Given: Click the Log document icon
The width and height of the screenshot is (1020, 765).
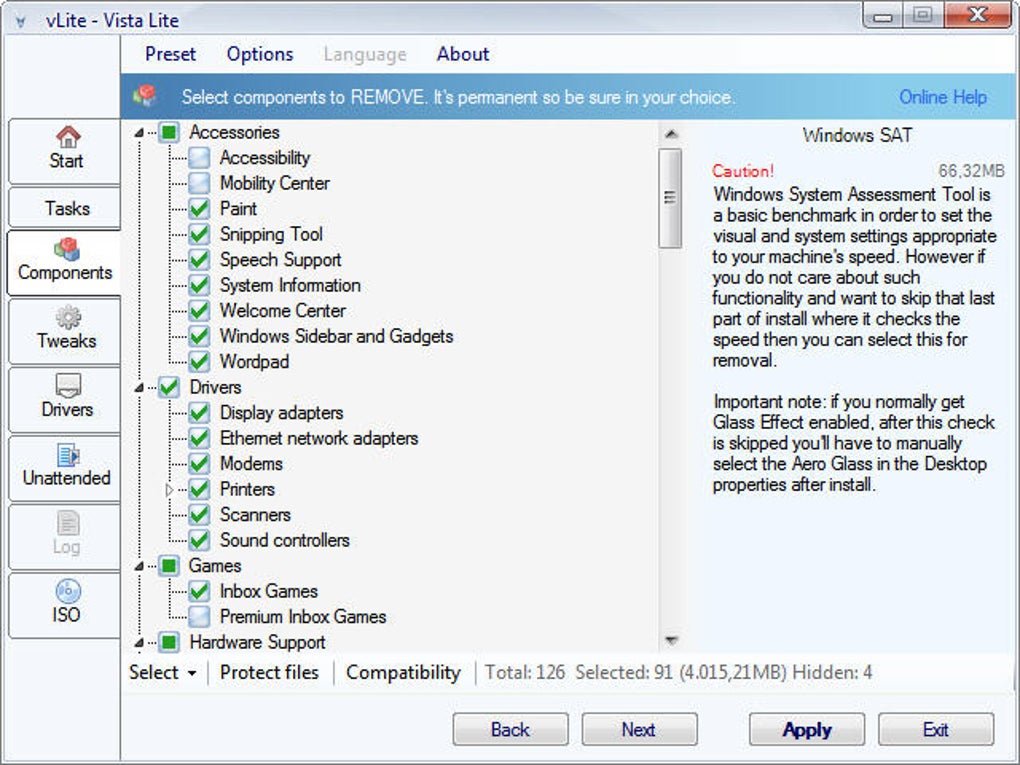Looking at the screenshot, I should click(68, 523).
